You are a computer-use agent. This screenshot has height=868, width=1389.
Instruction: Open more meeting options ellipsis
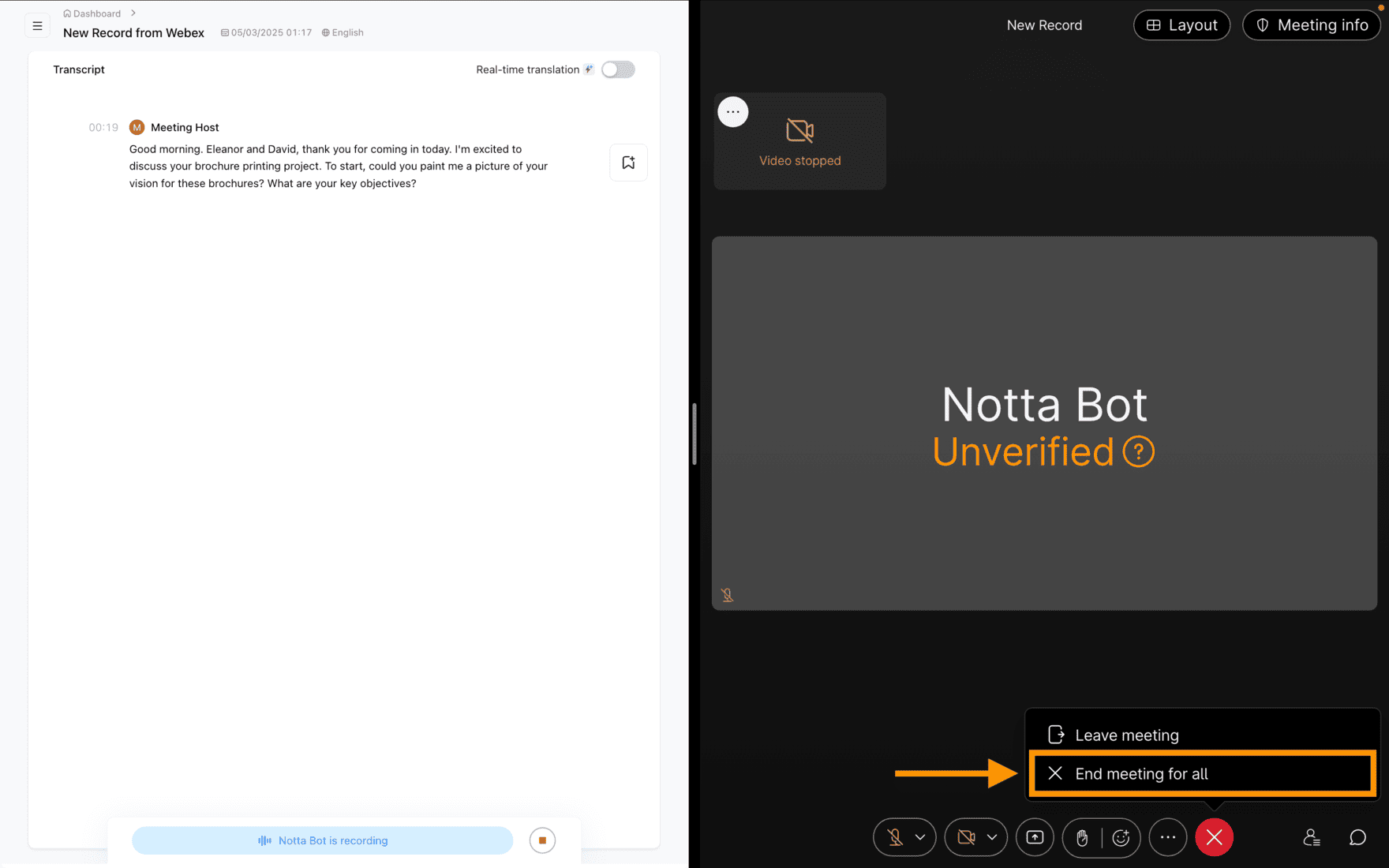pyautogui.click(x=1168, y=837)
